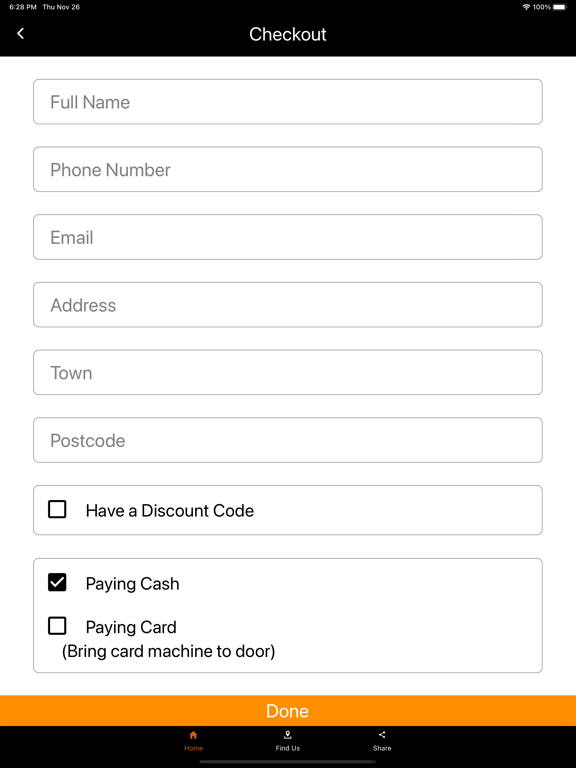Submit the order with Done button
The height and width of the screenshot is (768, 576).
[x=288, y=711]
